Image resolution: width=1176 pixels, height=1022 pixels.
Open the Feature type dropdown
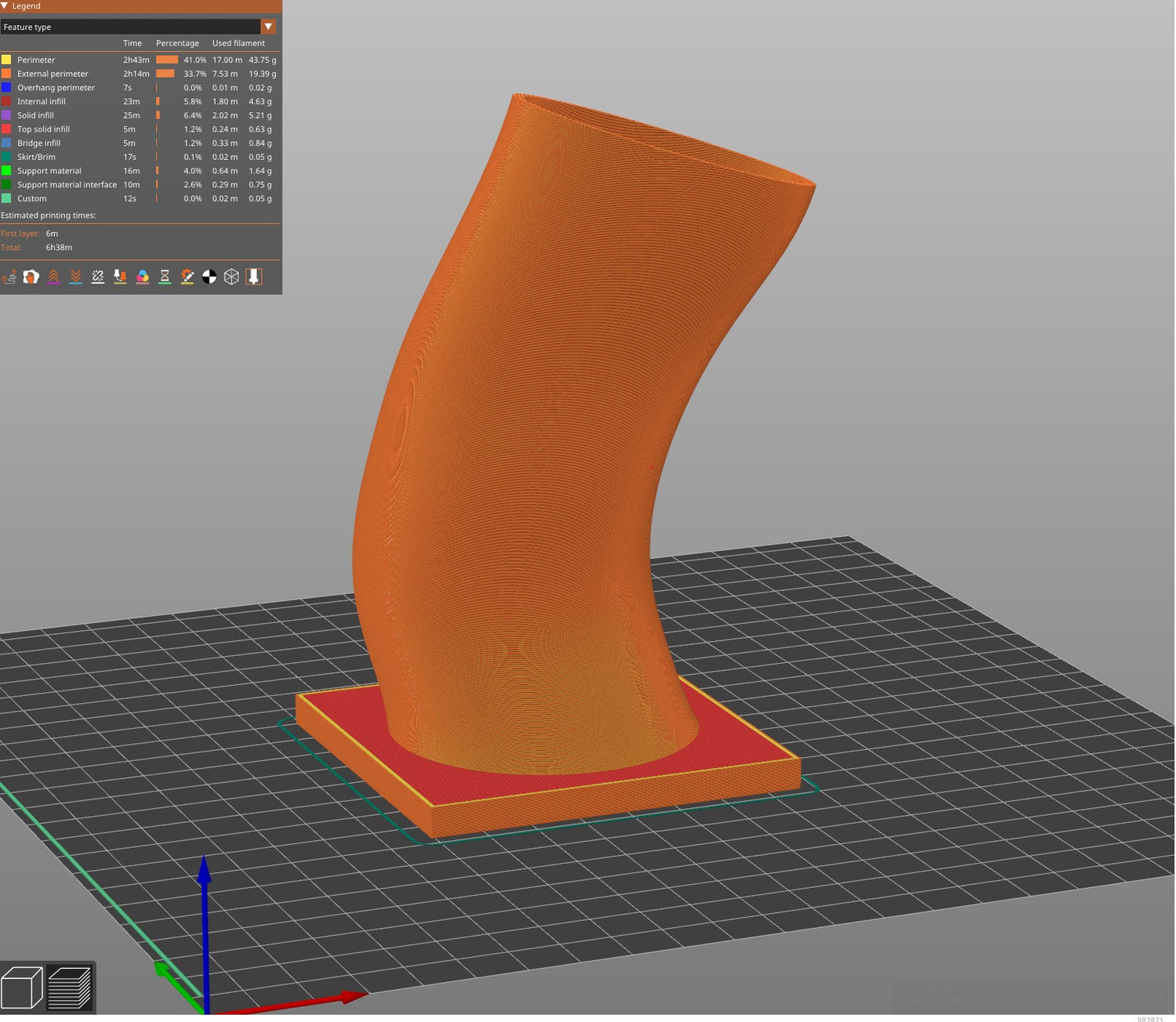268,27
